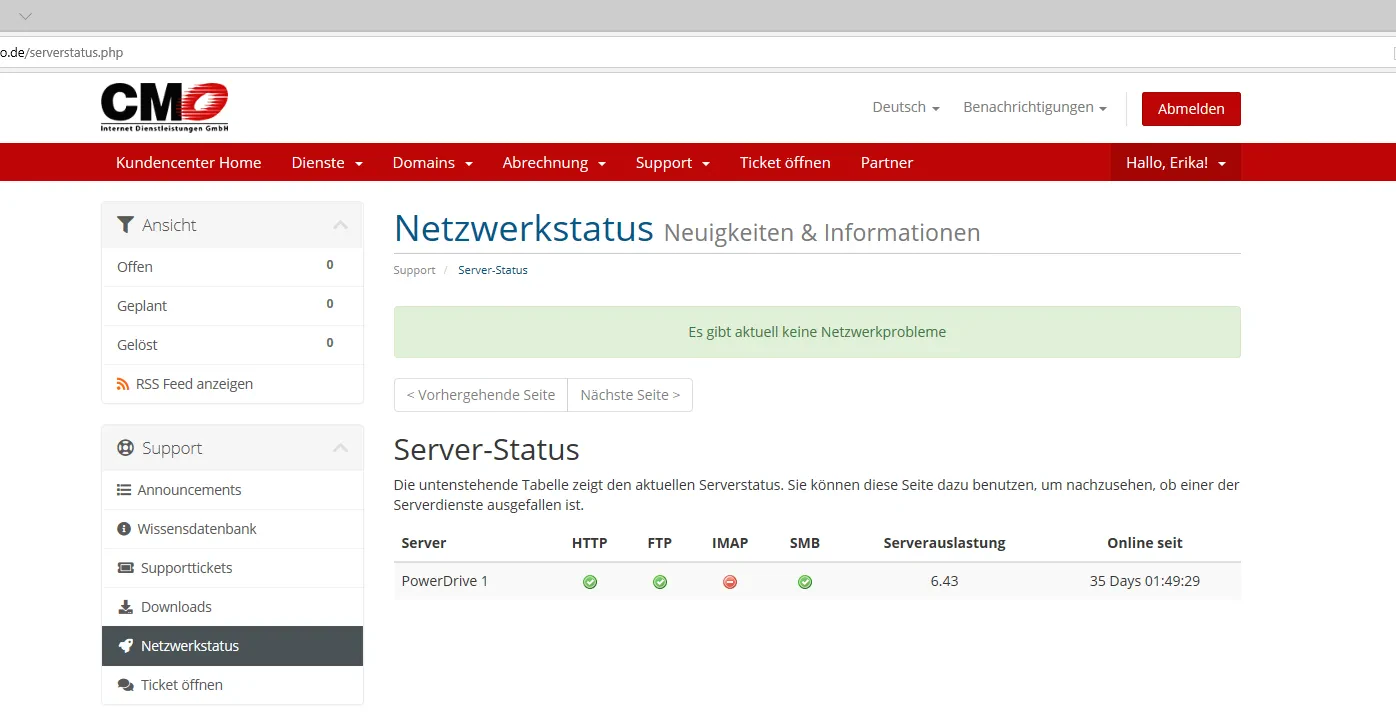Open the Deutsch language dropdown
The image size is (1396, 726).
coord(906,107)
